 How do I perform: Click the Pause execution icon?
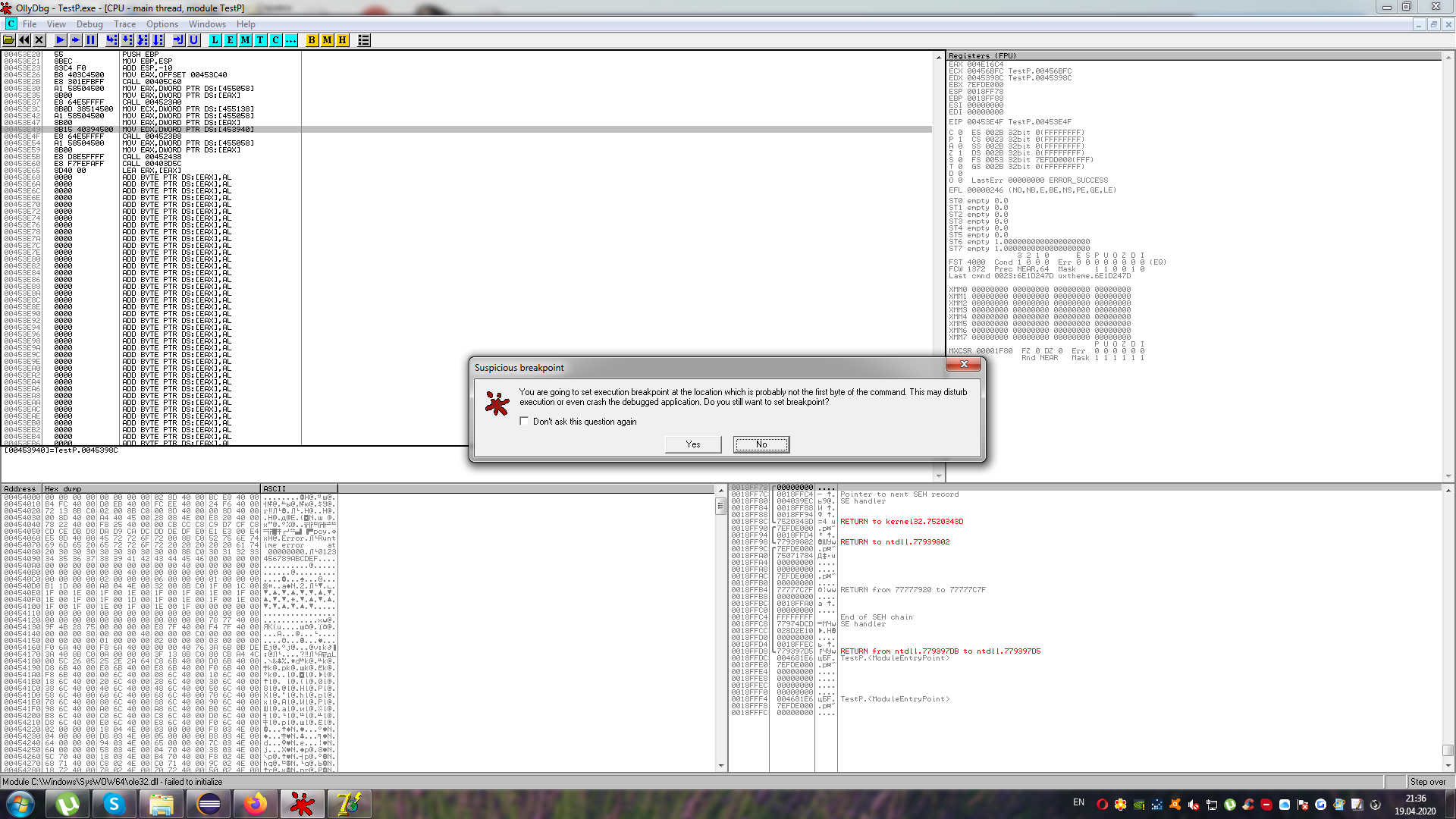[x=91, y=40]
